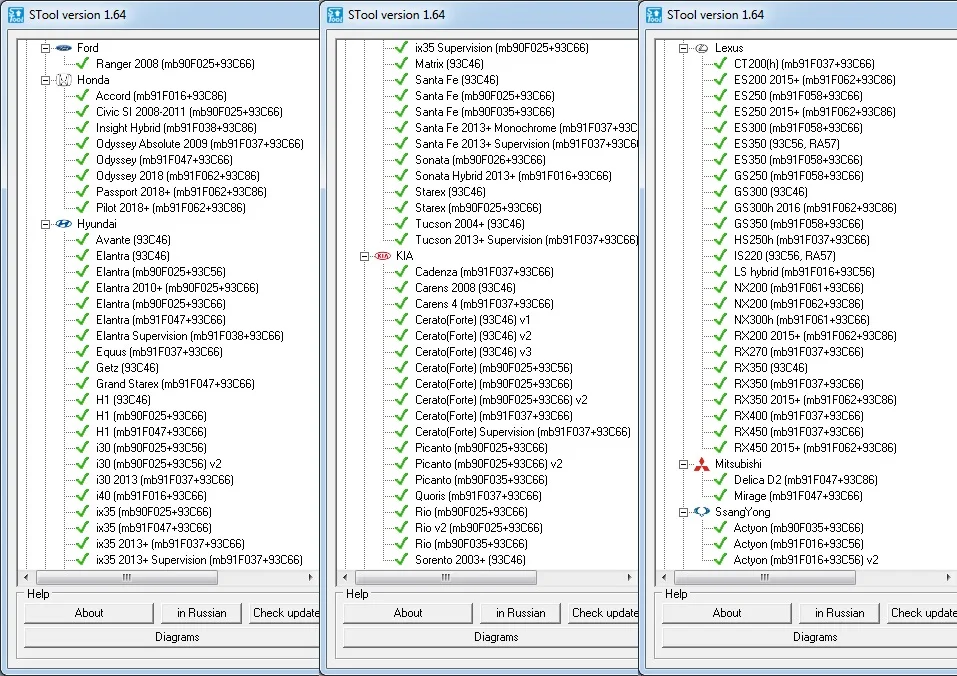Open About in the middle window
The image size is (957, 676).
408,613
